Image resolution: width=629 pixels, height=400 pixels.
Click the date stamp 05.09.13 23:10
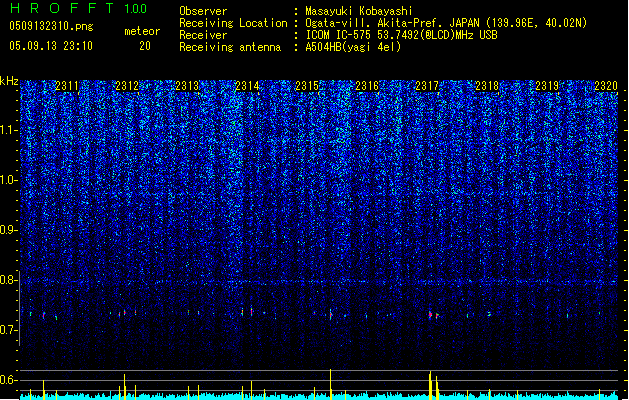point(51,46)
